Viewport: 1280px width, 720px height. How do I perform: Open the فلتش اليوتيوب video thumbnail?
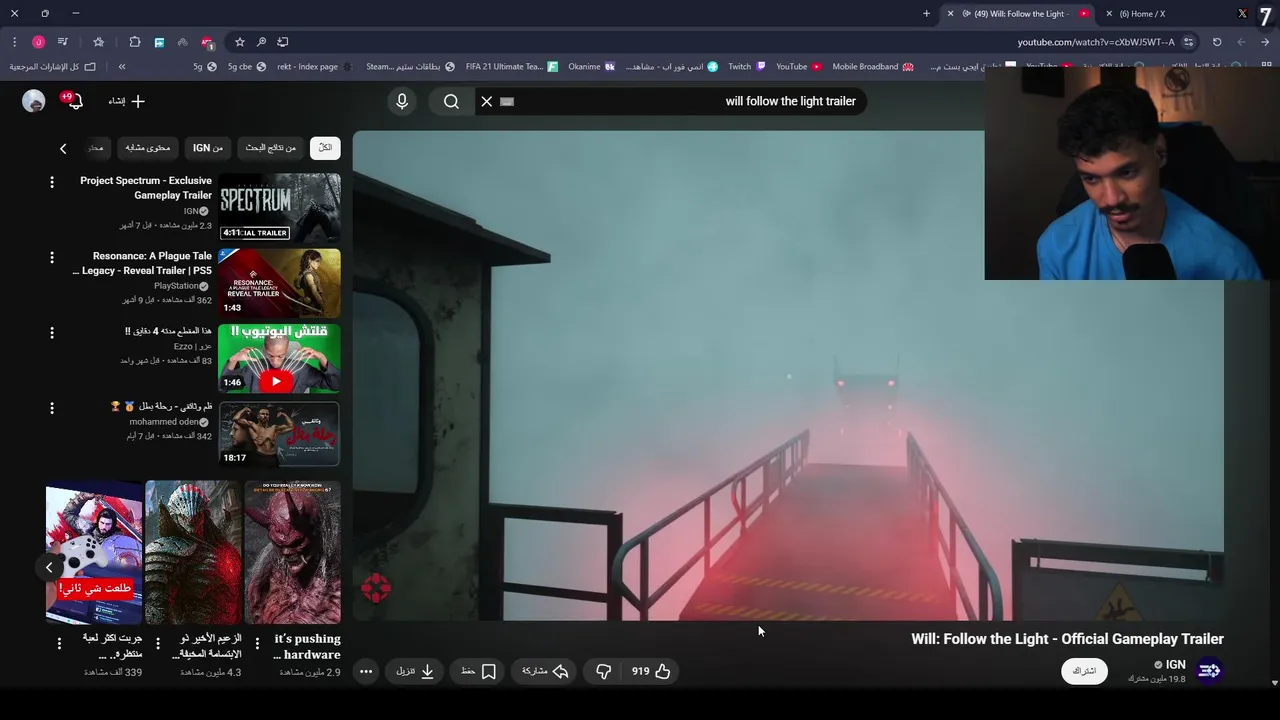click(x=279, y=358)
